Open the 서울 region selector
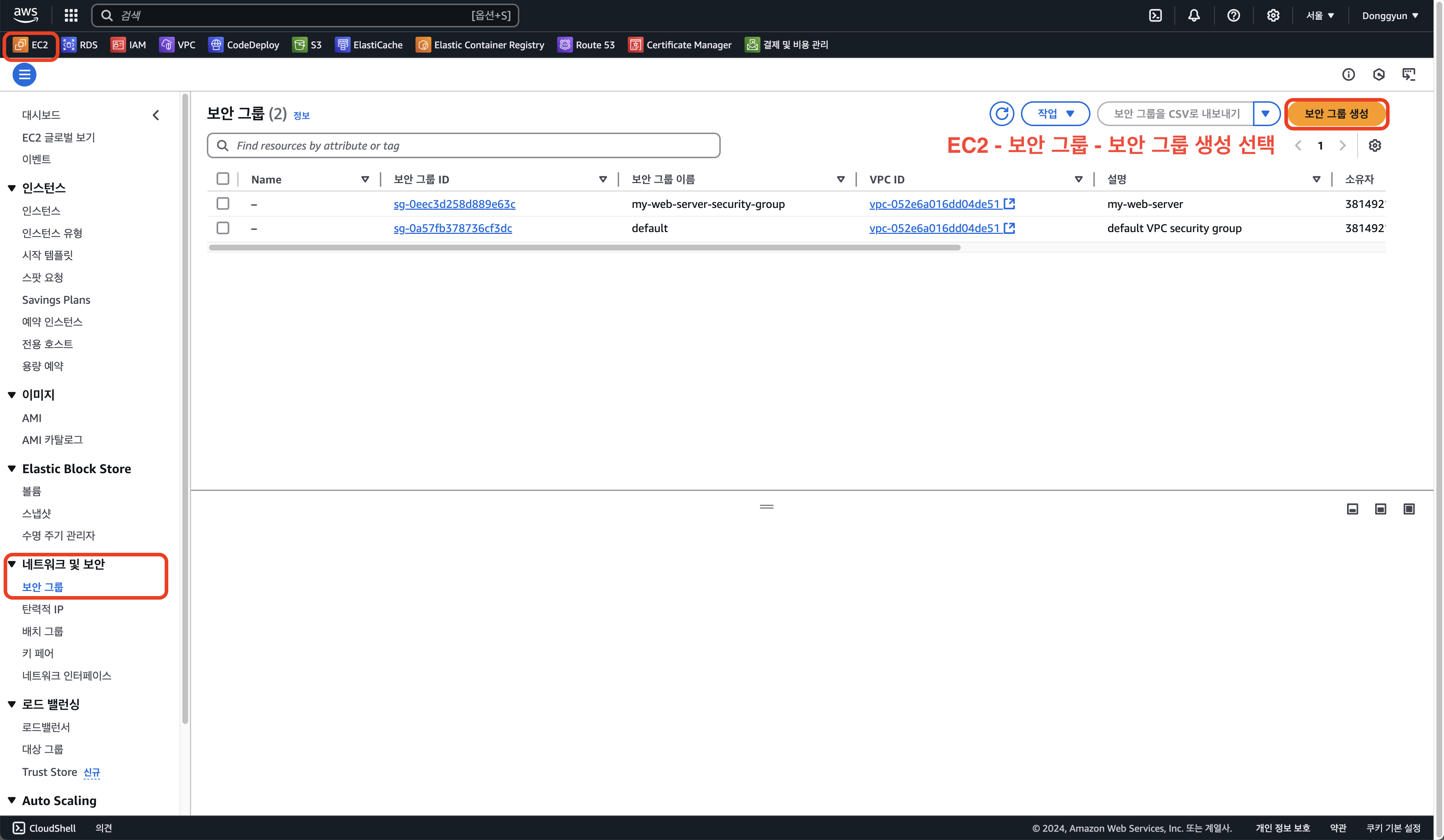Image resolution: width=1444 pixels, height=840 pixels. [x=1320, y=15]
